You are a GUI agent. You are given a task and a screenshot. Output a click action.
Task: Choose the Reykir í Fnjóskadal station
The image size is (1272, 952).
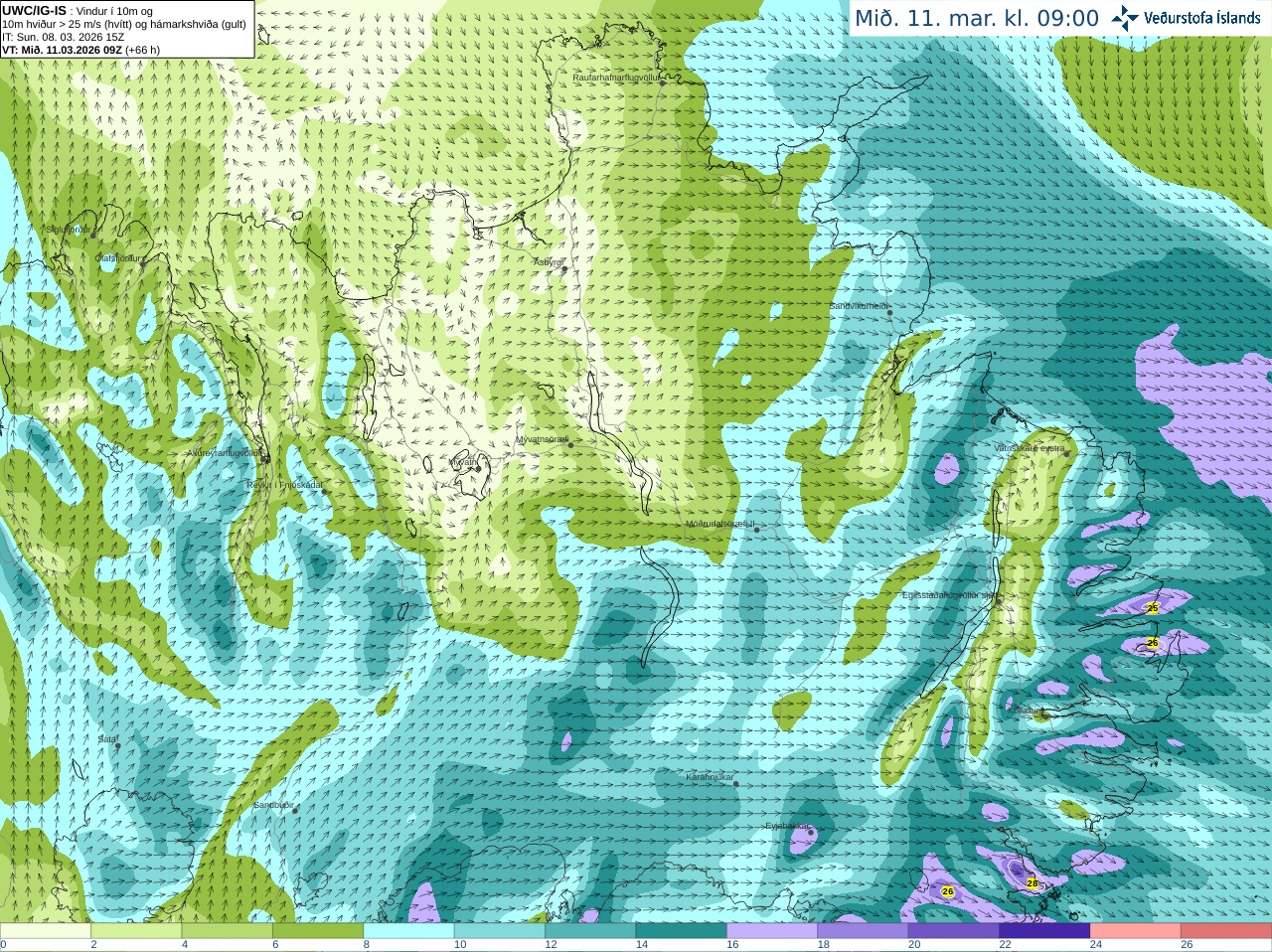324,491
